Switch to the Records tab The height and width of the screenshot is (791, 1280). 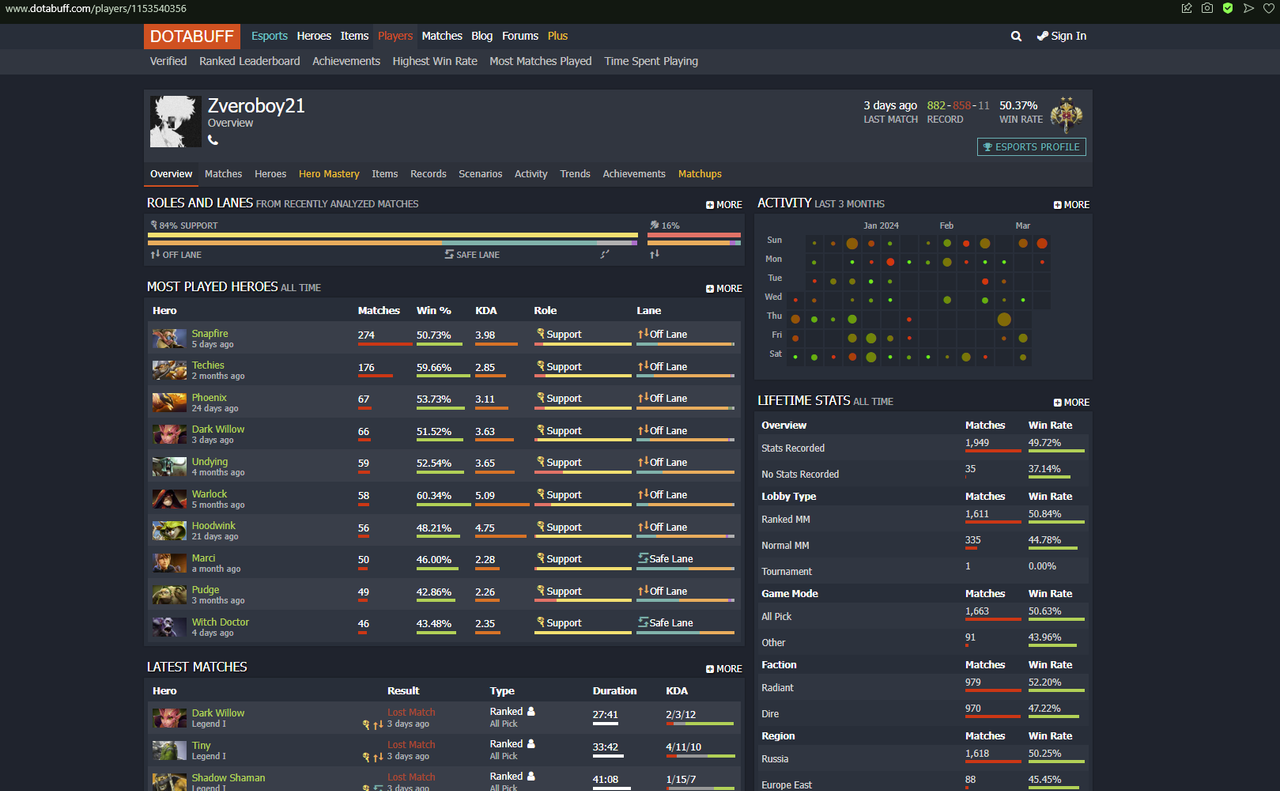428,174
